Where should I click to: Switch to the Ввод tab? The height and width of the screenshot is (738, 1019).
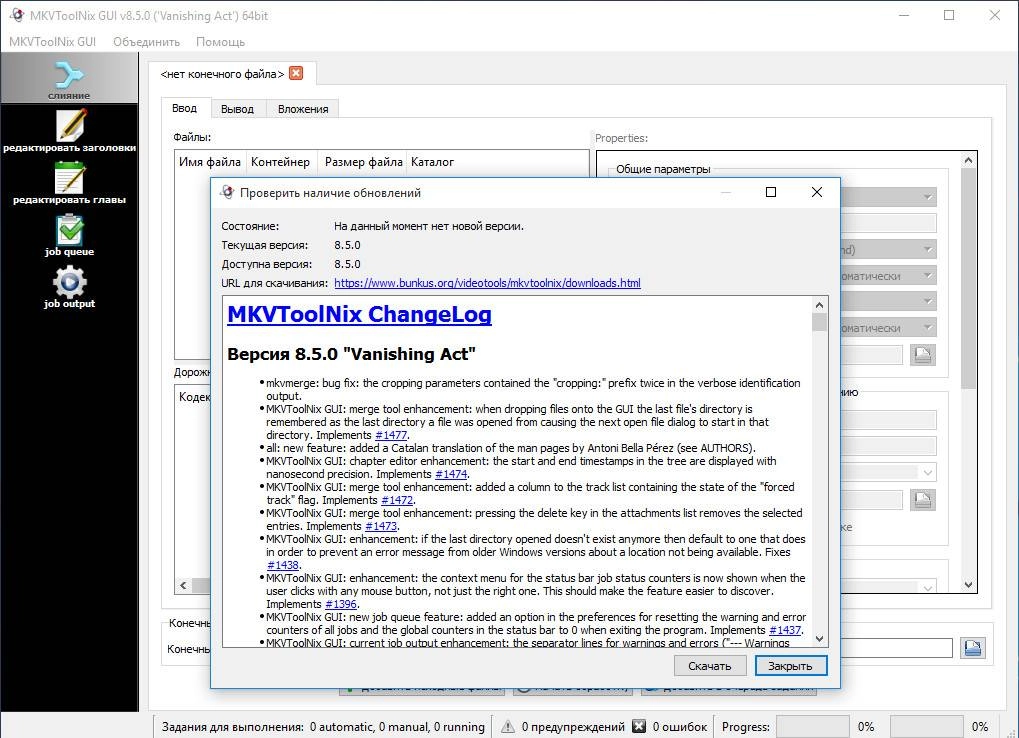[x=185, y=108]
